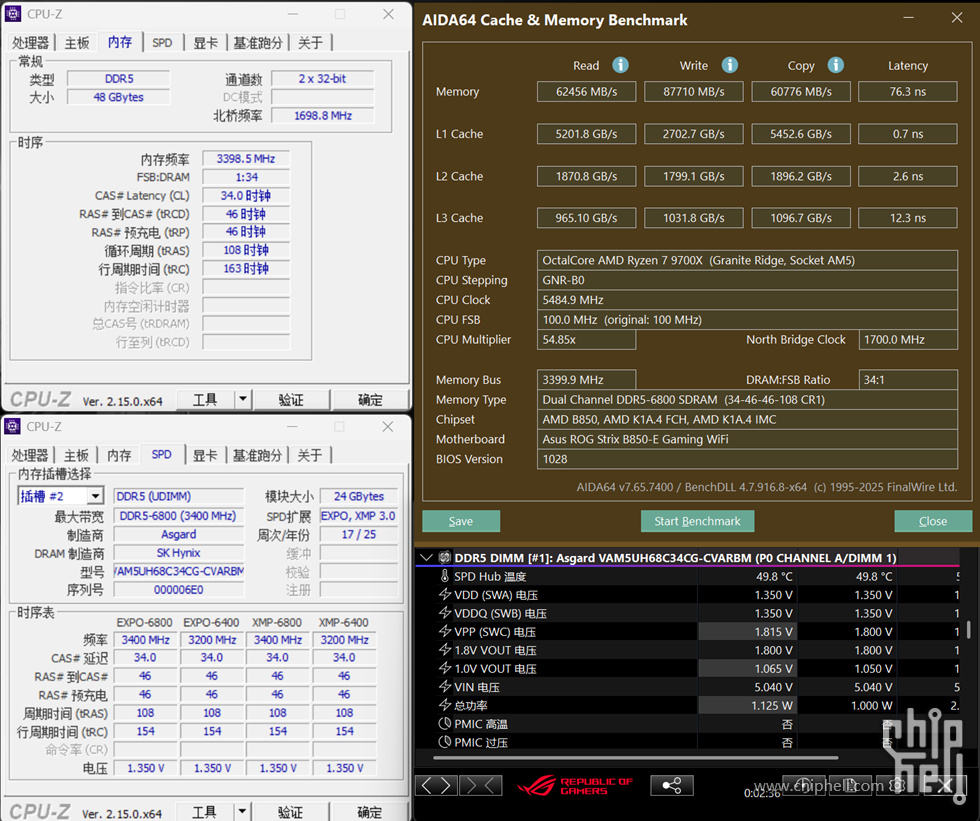Viewport: 980px width, 821px height.
Task: Click 确定 button in bottom CPU-Z window
Action: (x=370, y=812)
